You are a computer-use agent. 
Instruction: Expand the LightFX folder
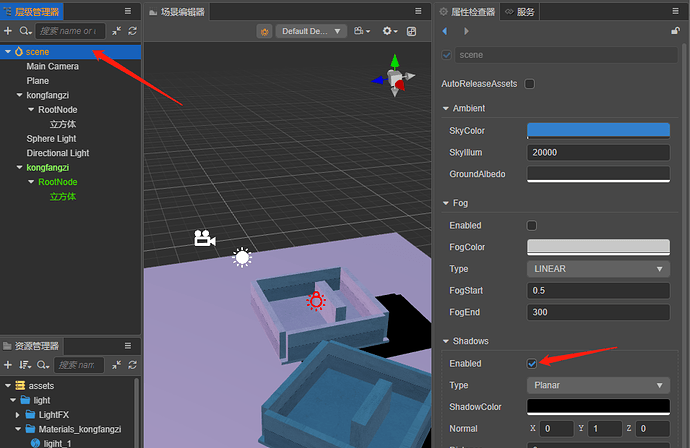(17, 415)
